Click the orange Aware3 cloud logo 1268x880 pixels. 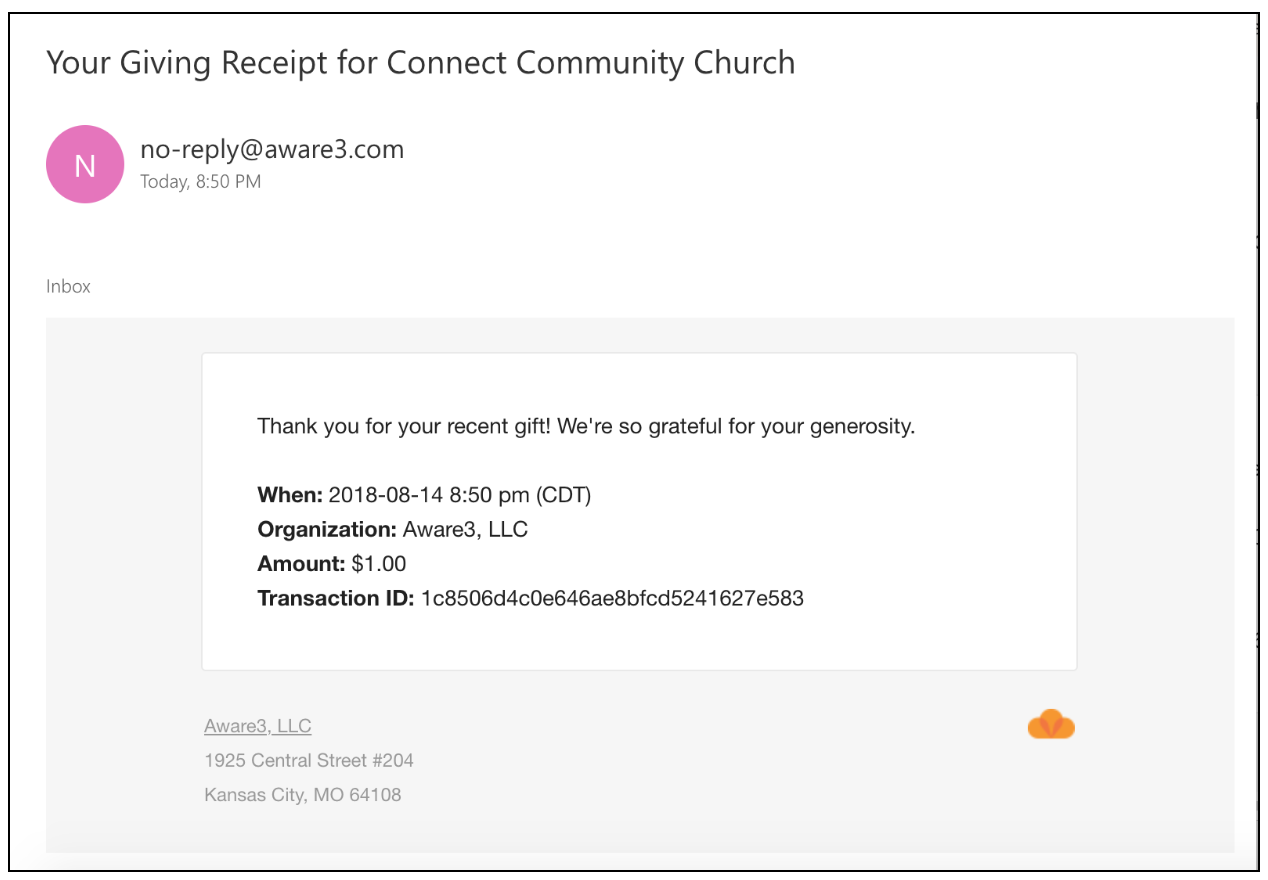[1051, 724]
